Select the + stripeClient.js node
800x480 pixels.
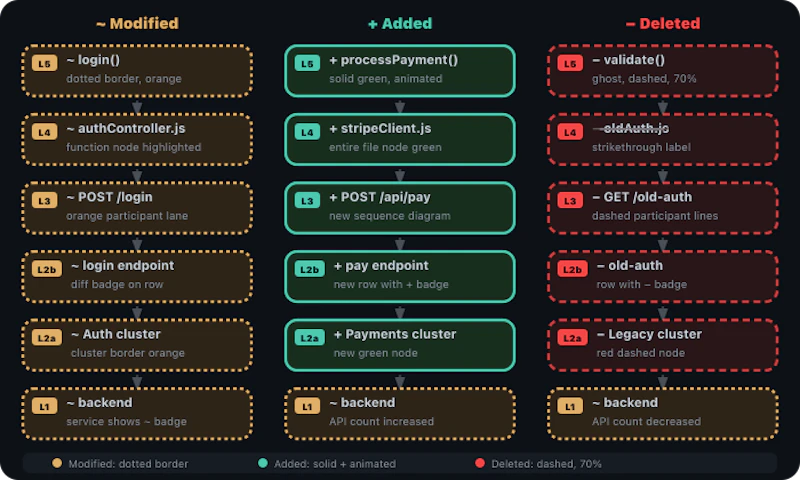[x=400, y=139]
